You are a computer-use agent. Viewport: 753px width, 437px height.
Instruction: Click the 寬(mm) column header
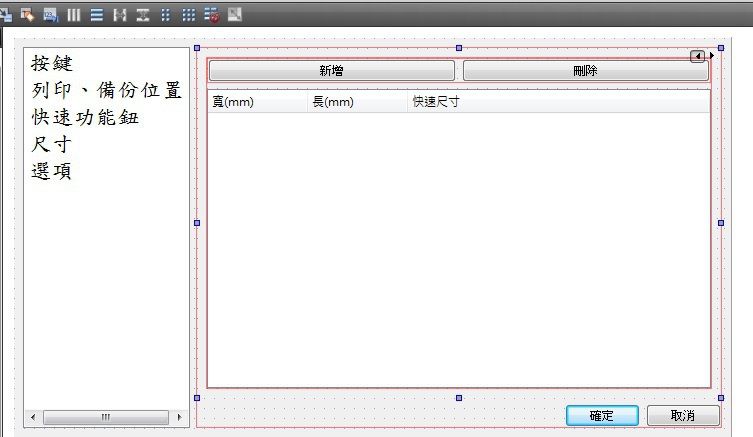click(x=258, y=101)
